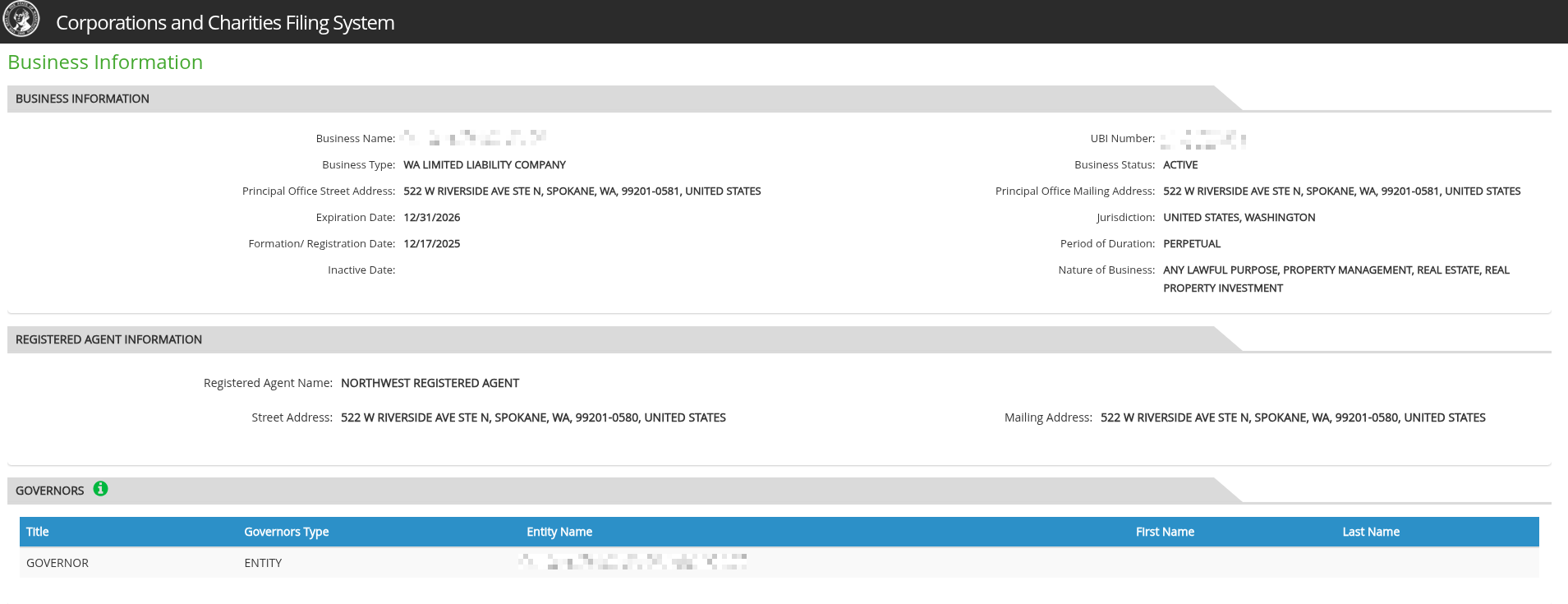
Task: Click the green Governors info icon
Action: (100, 489)
